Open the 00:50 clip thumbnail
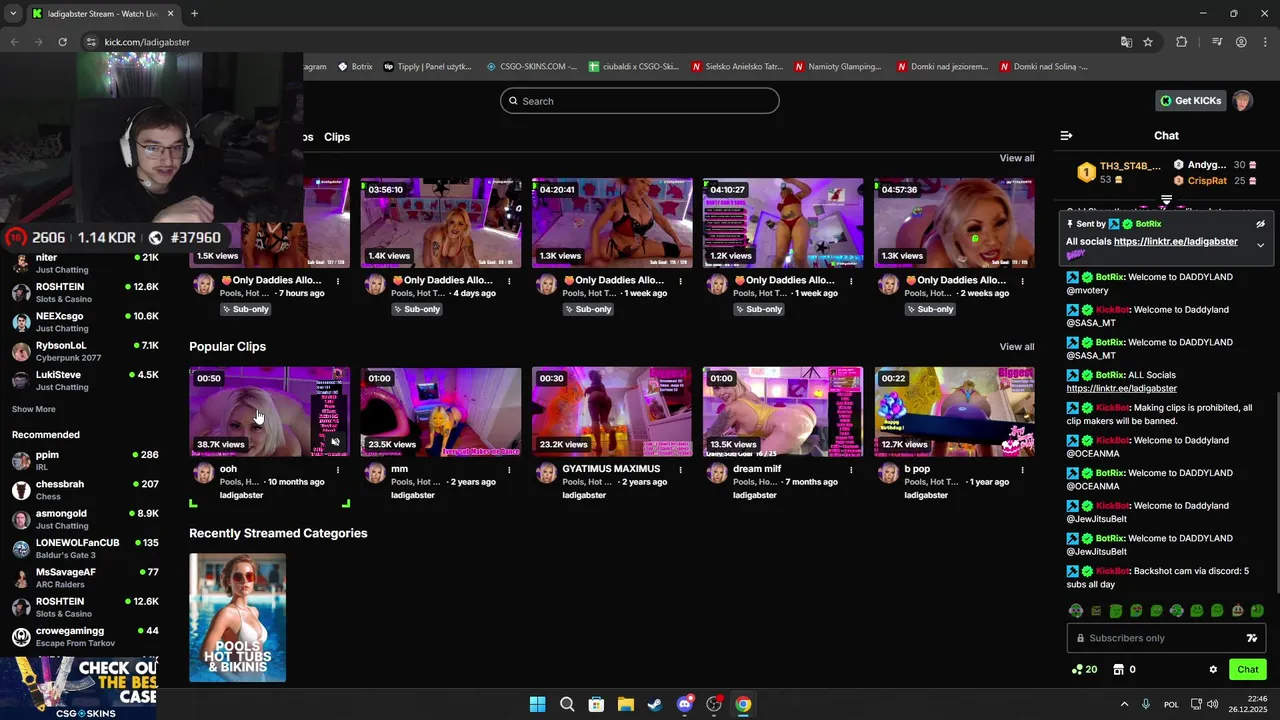The image size is (1280, 720). (x=270, y=412)
